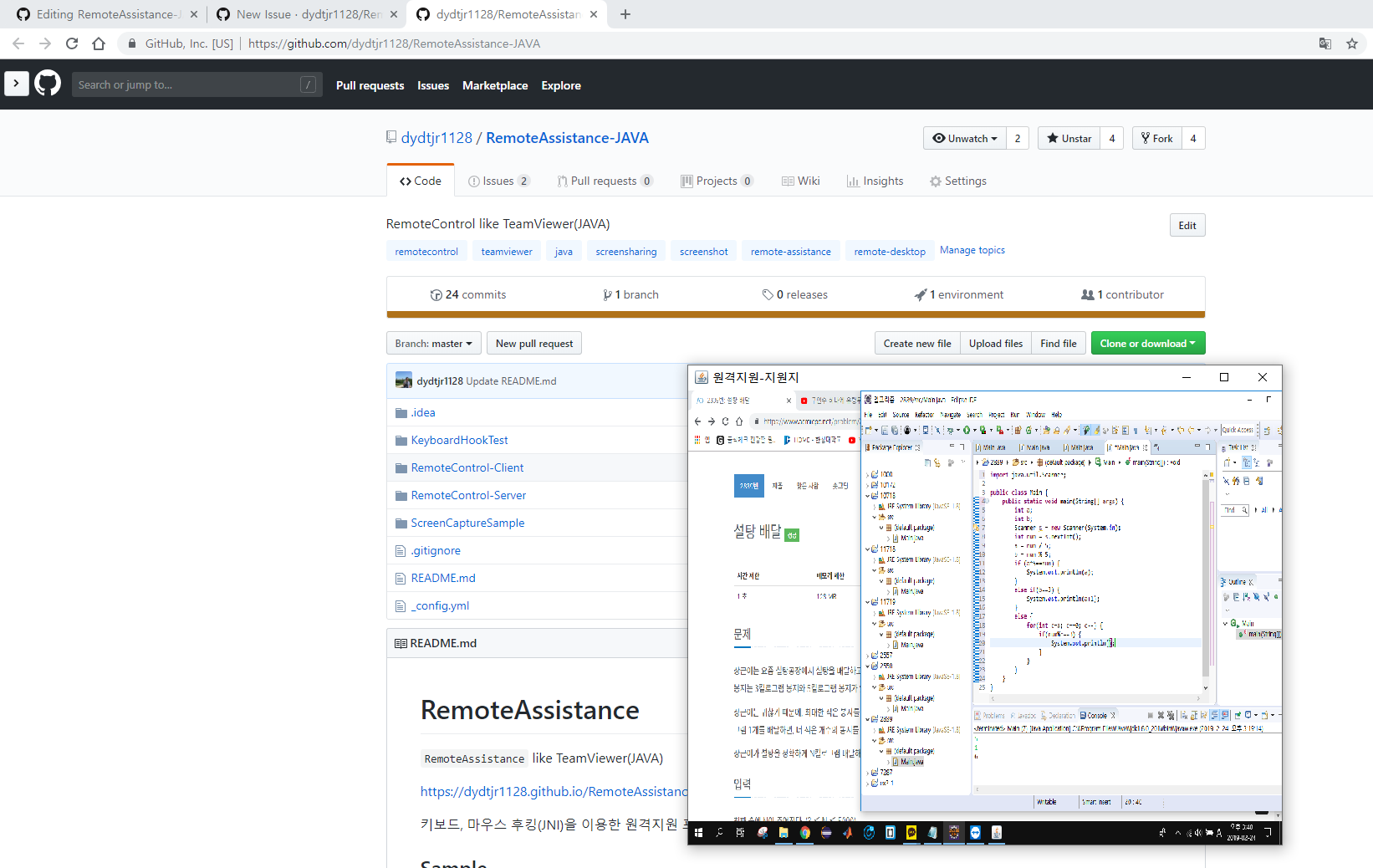Screen dimensions: 1373x868
Task: Click remote Chrome back arrow
Action: [x=697, y=421]
